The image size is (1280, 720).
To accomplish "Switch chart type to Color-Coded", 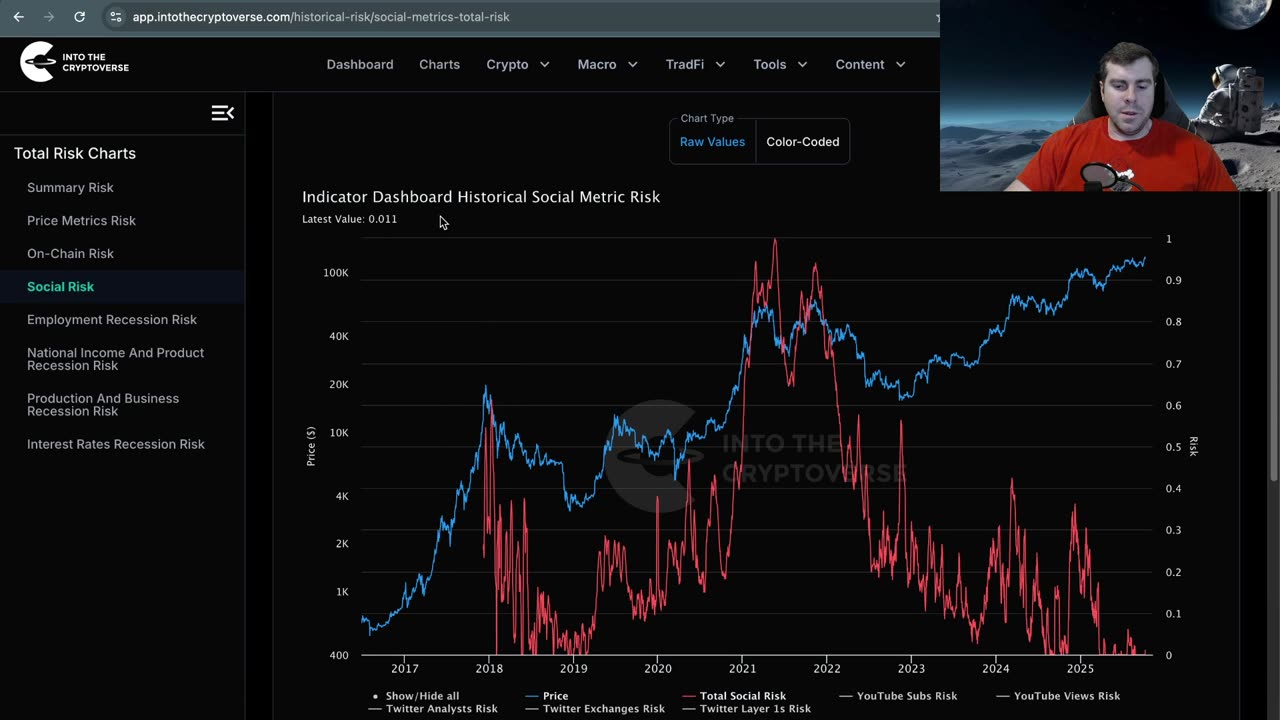I will [x=802, y=142].
